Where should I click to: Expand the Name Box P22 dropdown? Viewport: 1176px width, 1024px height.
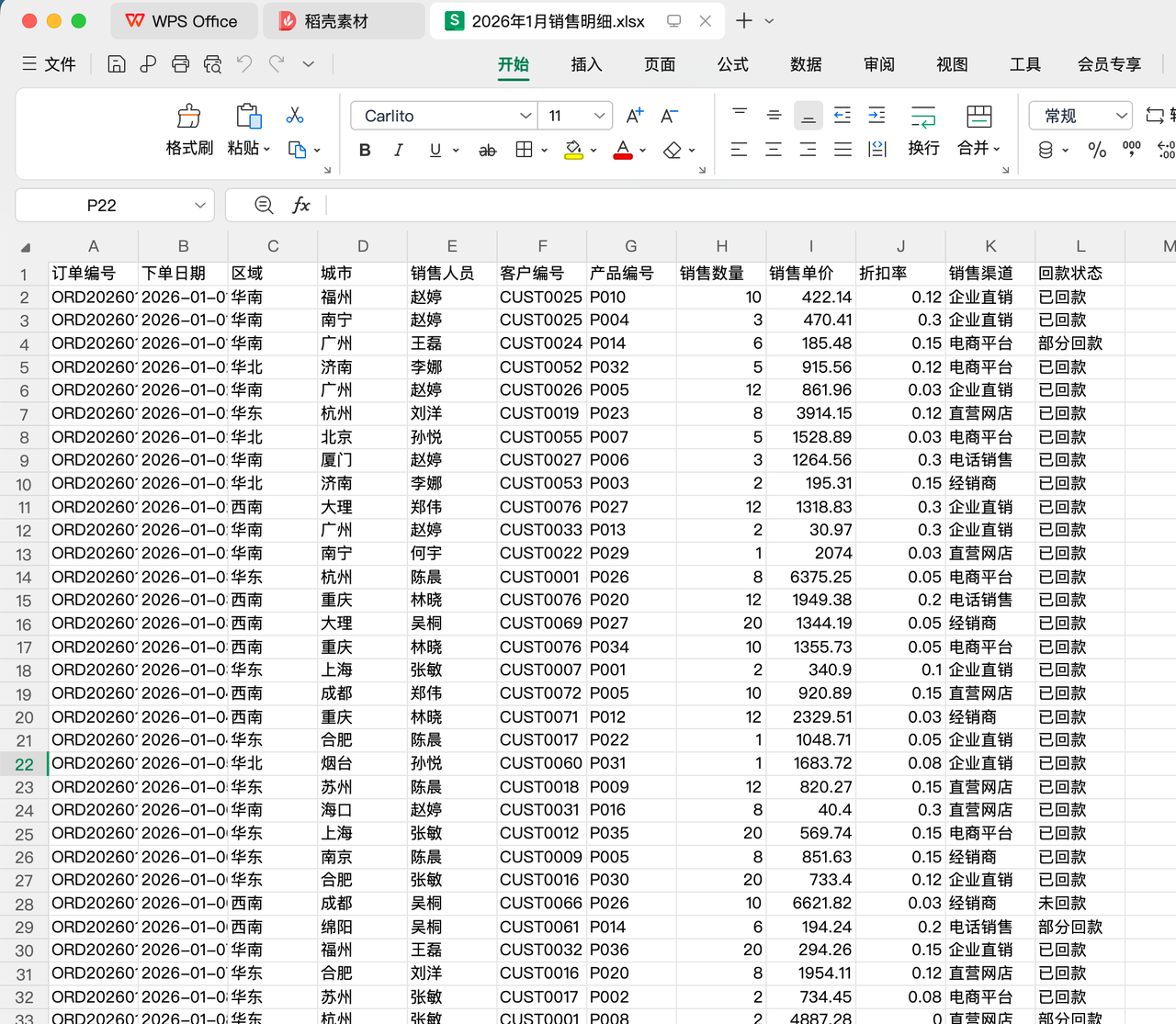(199, 205)
